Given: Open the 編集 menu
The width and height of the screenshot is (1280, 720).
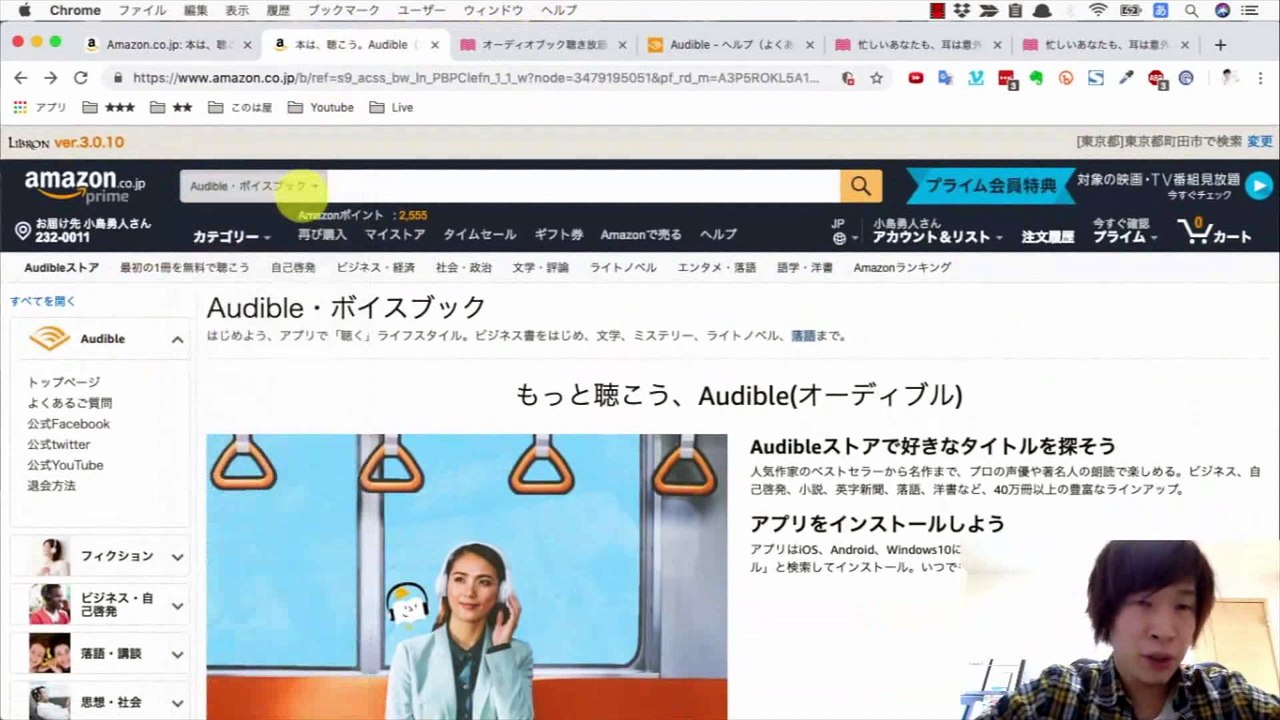Looking at the screenshot, I should (196, 11).
